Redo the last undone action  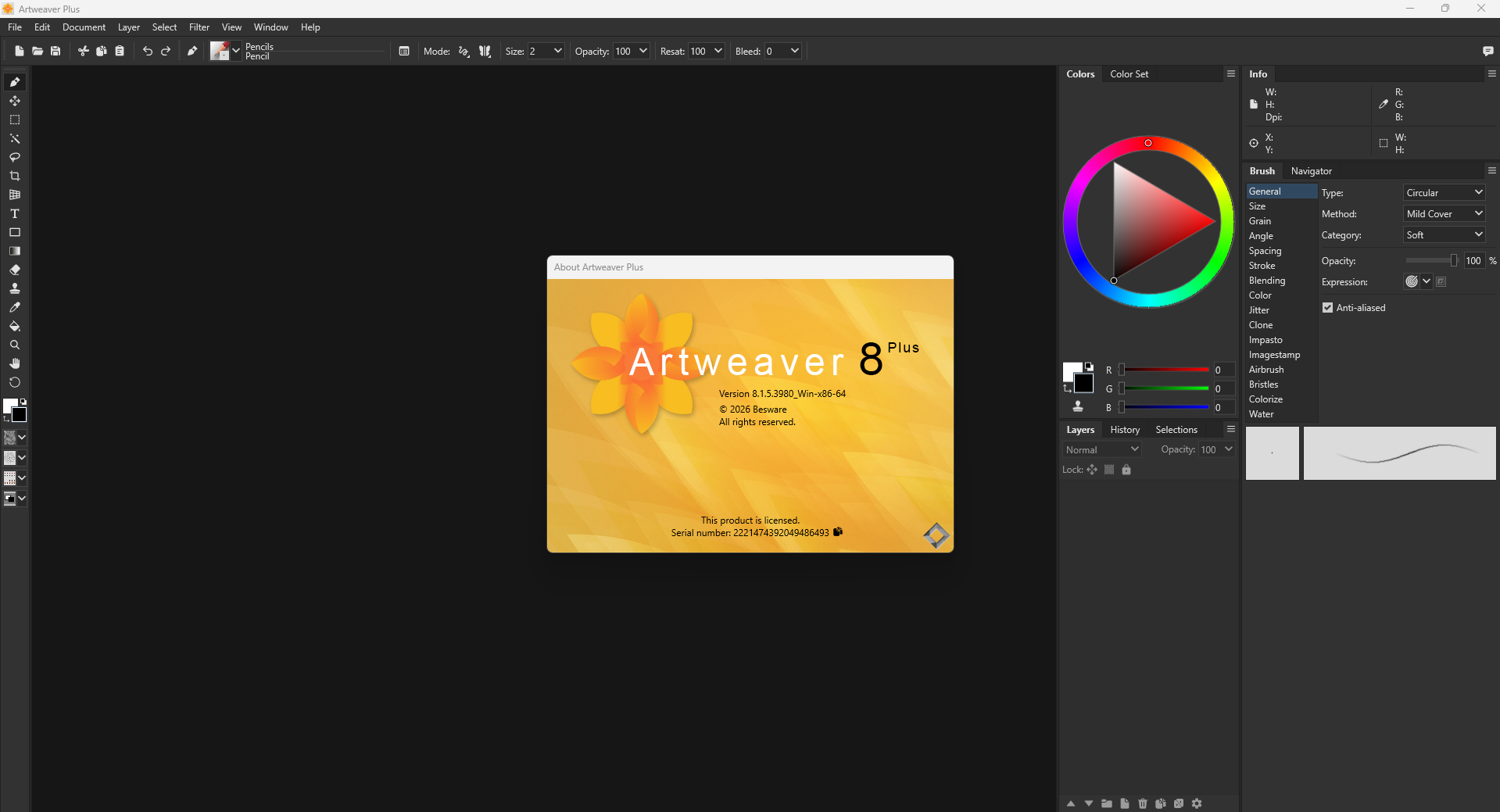pyautogui.click(x=166, y=51)
